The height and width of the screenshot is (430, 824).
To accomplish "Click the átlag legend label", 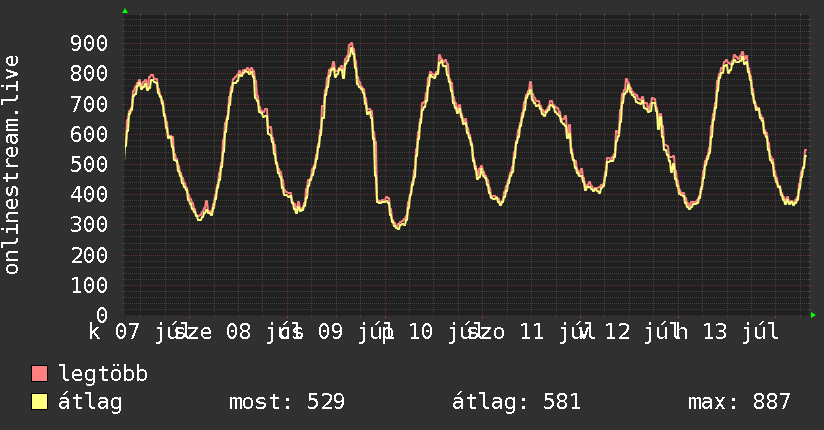I will 90,402.
